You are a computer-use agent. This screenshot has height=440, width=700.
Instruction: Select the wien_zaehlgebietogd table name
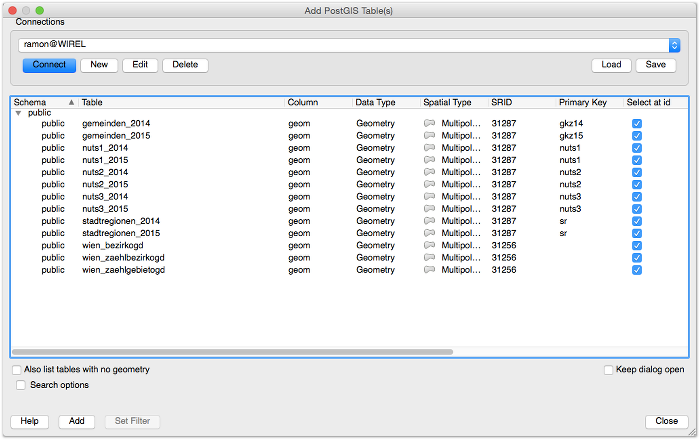(x=124, y=270)
